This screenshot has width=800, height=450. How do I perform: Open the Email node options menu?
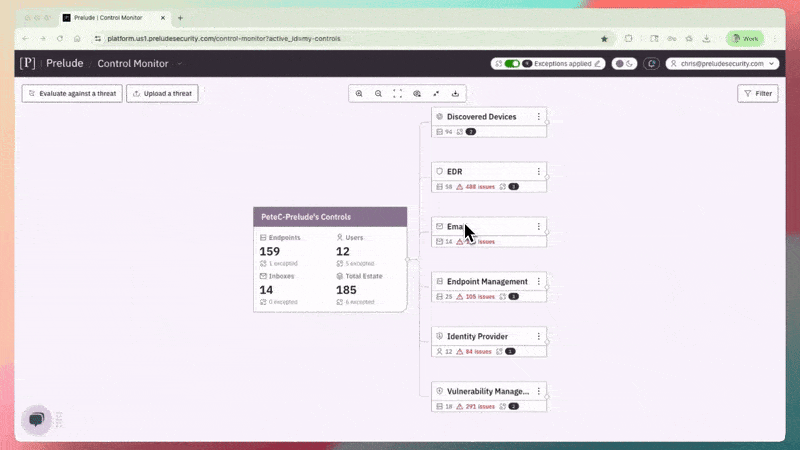pos(539,227)
